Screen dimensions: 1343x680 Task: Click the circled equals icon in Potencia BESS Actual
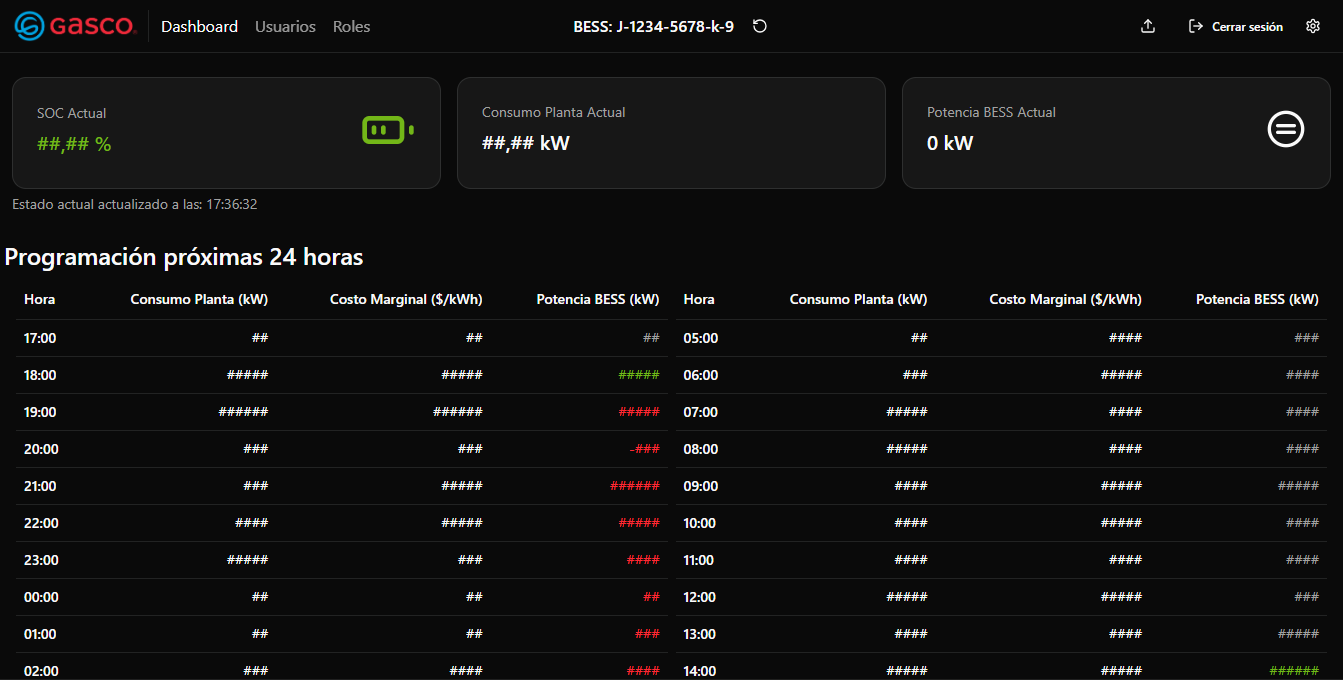tap(1286, 129)
